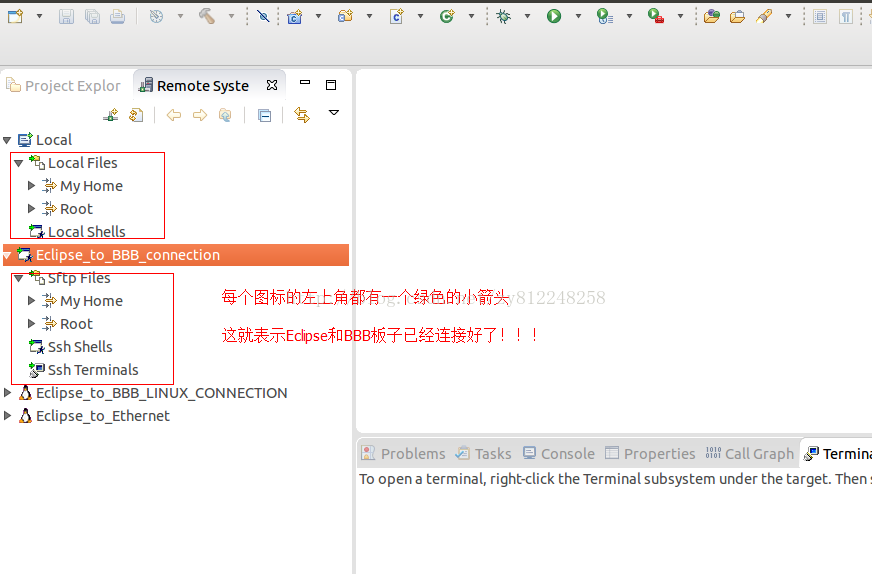Click the Move Up One Level icon
The image size is (872, 574).
(225, 115)
